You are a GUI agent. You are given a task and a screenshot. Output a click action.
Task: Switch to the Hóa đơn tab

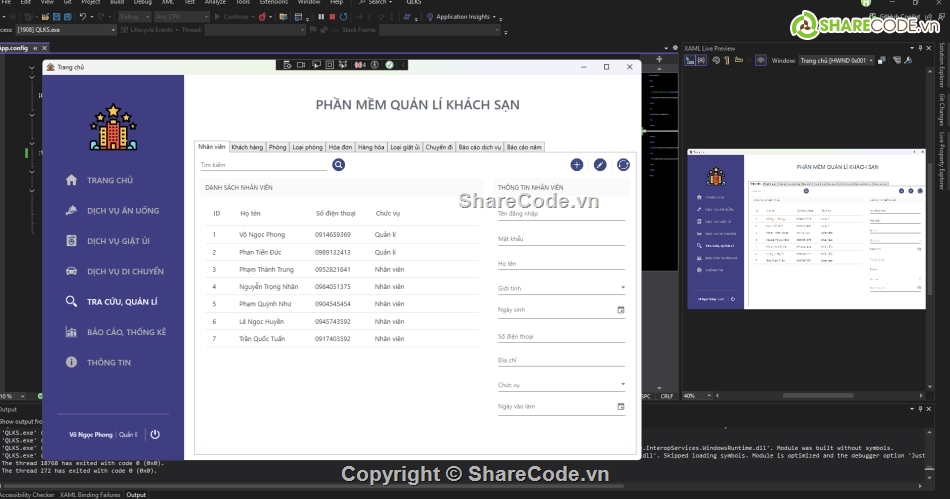click(x=340, y=147)
